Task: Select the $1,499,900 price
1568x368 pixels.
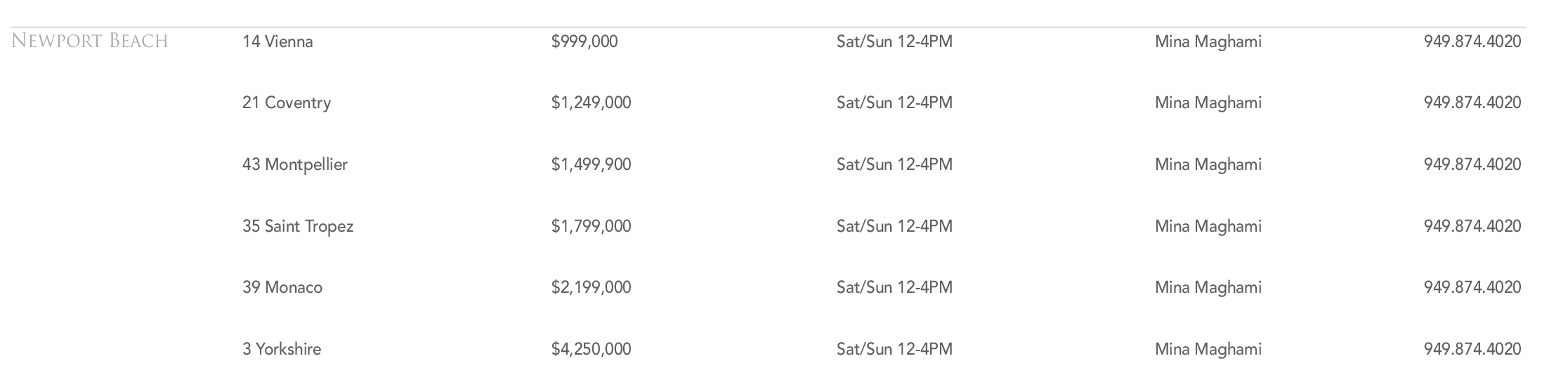Action: 591,164
